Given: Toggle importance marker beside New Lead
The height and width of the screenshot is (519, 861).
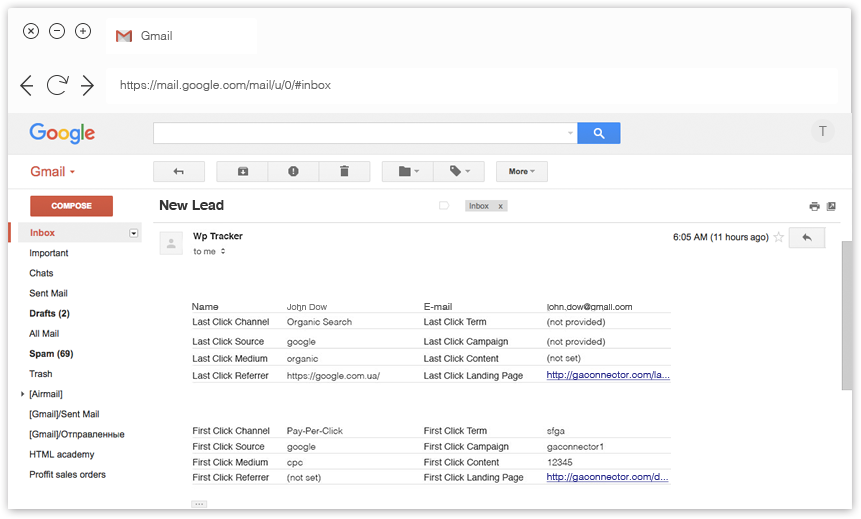Looking at the screenshot, I should point(444,205).
